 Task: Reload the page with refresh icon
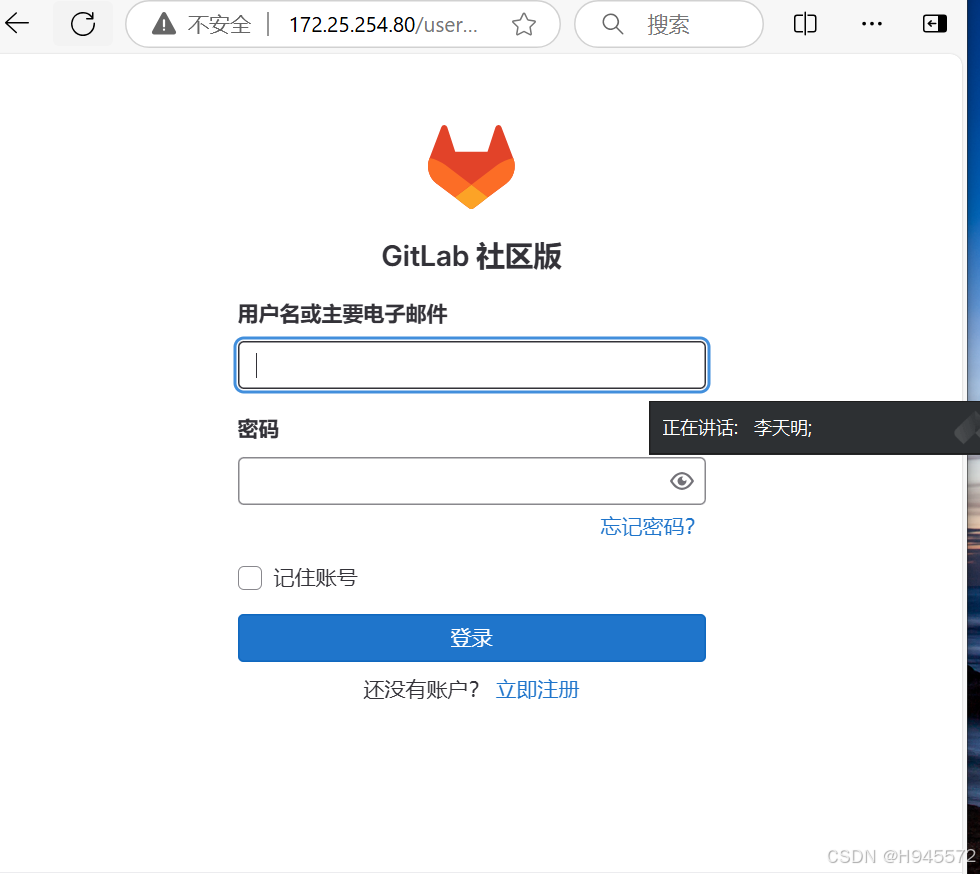point(83,24)
